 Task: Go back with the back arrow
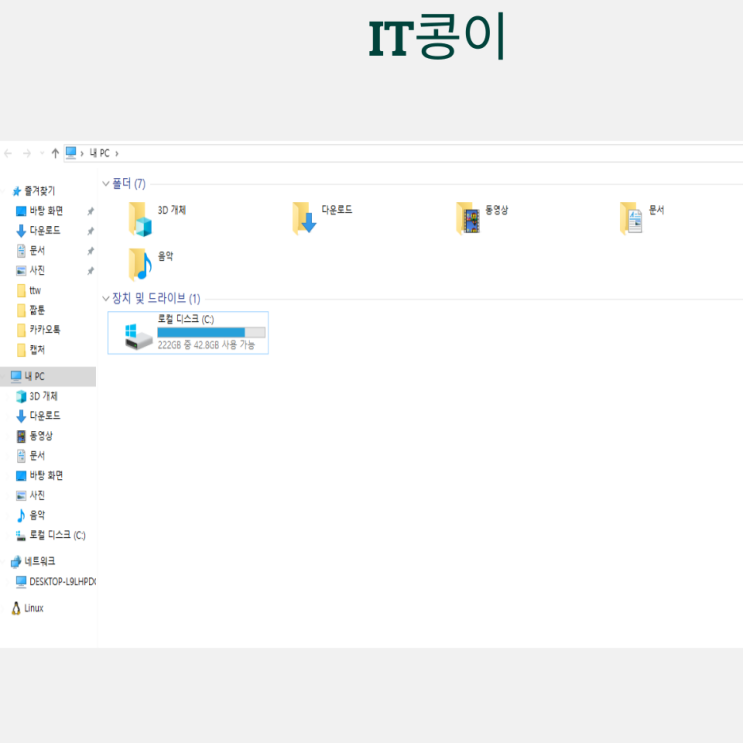pos(8,153)
